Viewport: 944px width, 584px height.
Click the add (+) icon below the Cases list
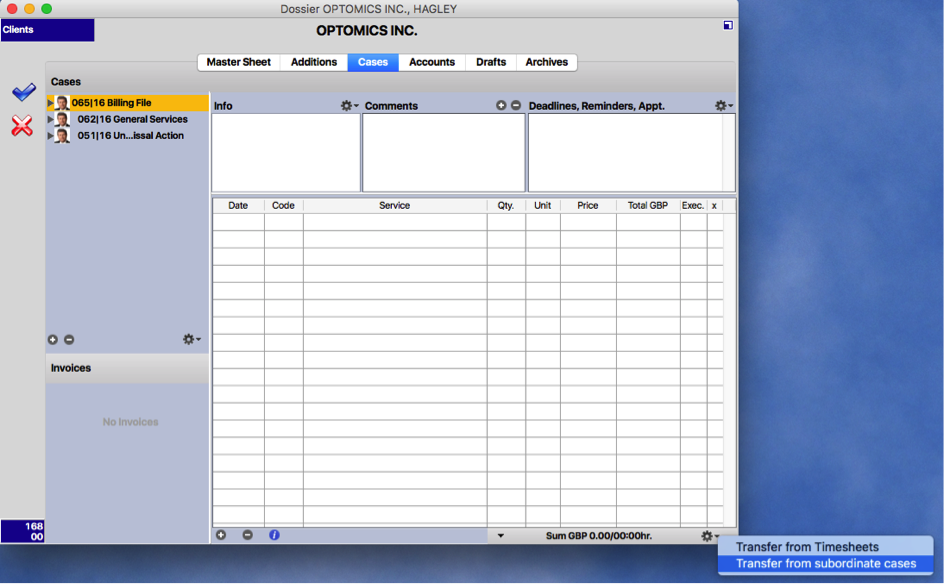52,339
